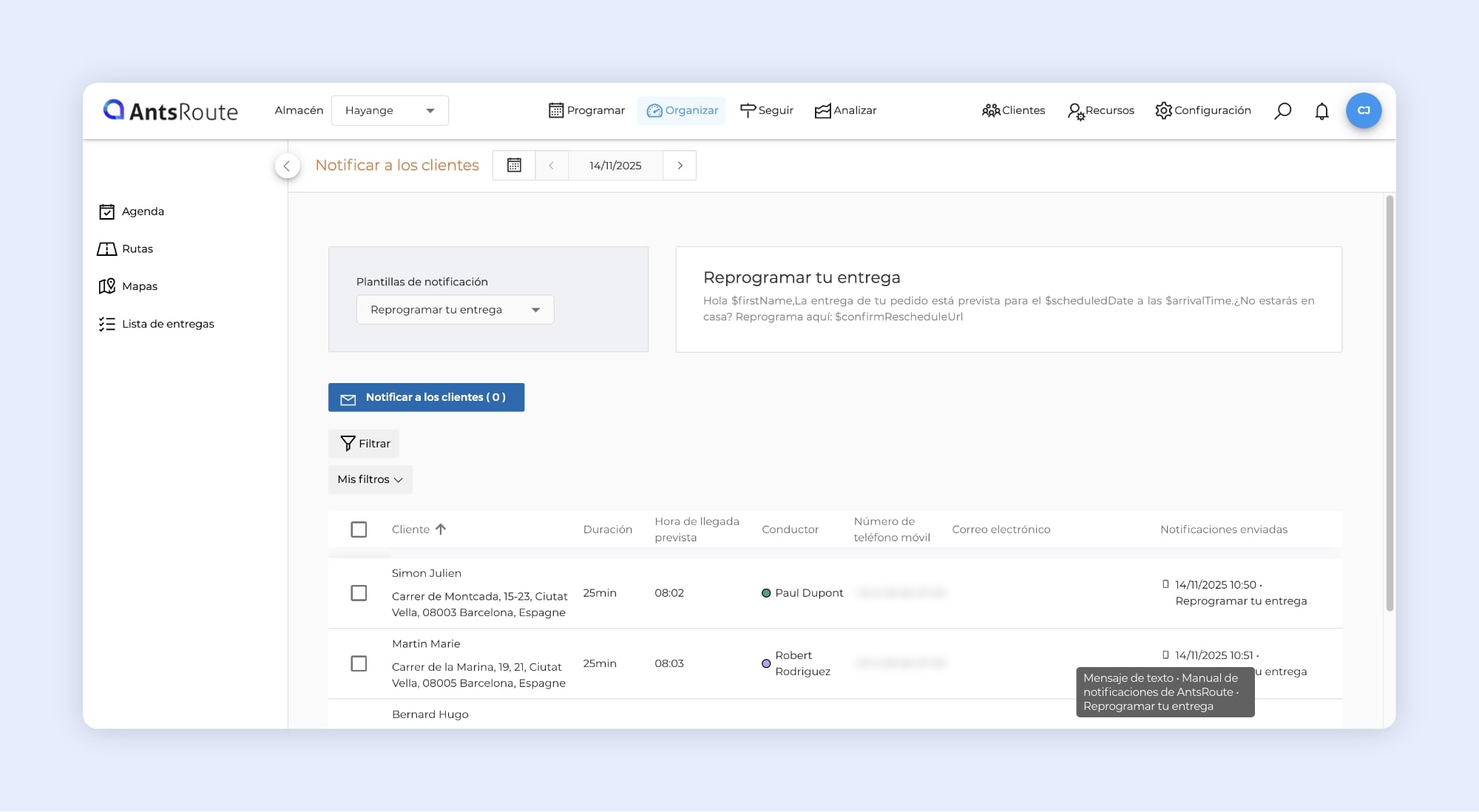Click the Filtrar button
Image resolution: width=1479 pixels, height=812 pixels.
click(365, 444)
